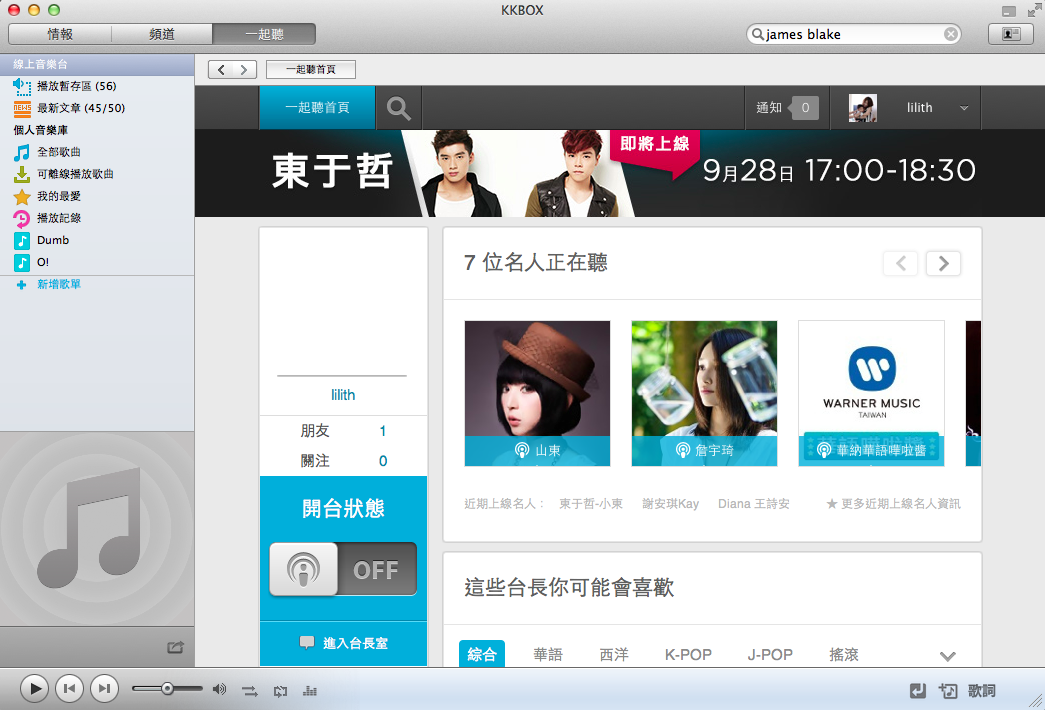This screenshot has height=710, width=1045.
Task: Click the lilith avatar photo in the header
Action: click(x=863, y=107)
